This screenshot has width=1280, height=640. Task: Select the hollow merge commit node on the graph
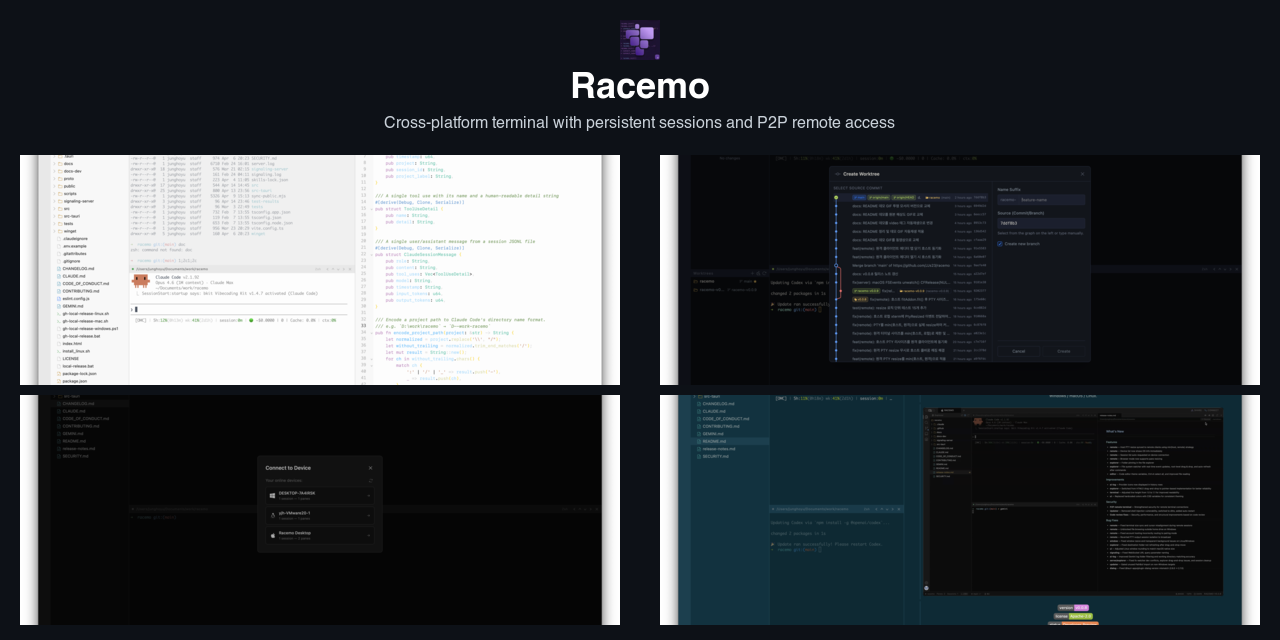pos(836,265)
